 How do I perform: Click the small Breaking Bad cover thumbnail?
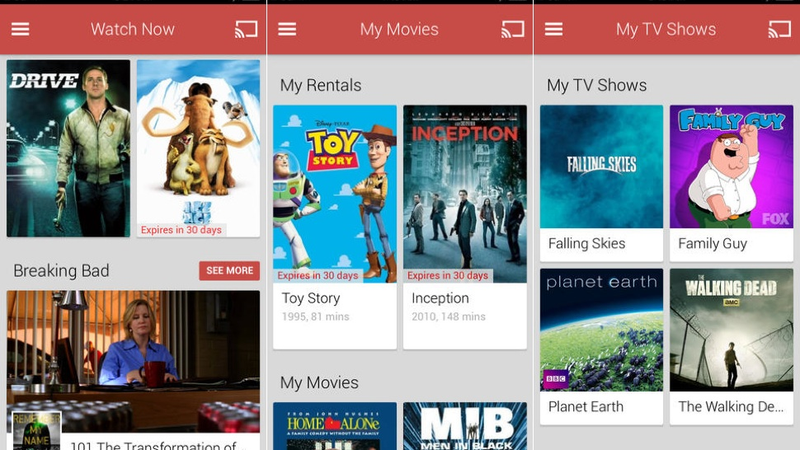coord(36,431)
